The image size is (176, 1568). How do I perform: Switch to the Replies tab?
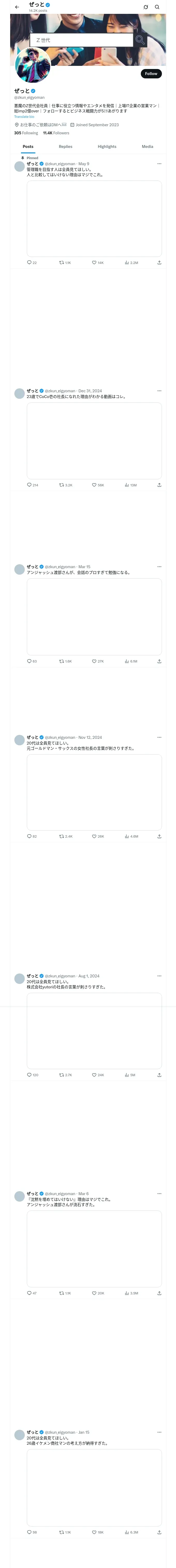click(65, 147)
